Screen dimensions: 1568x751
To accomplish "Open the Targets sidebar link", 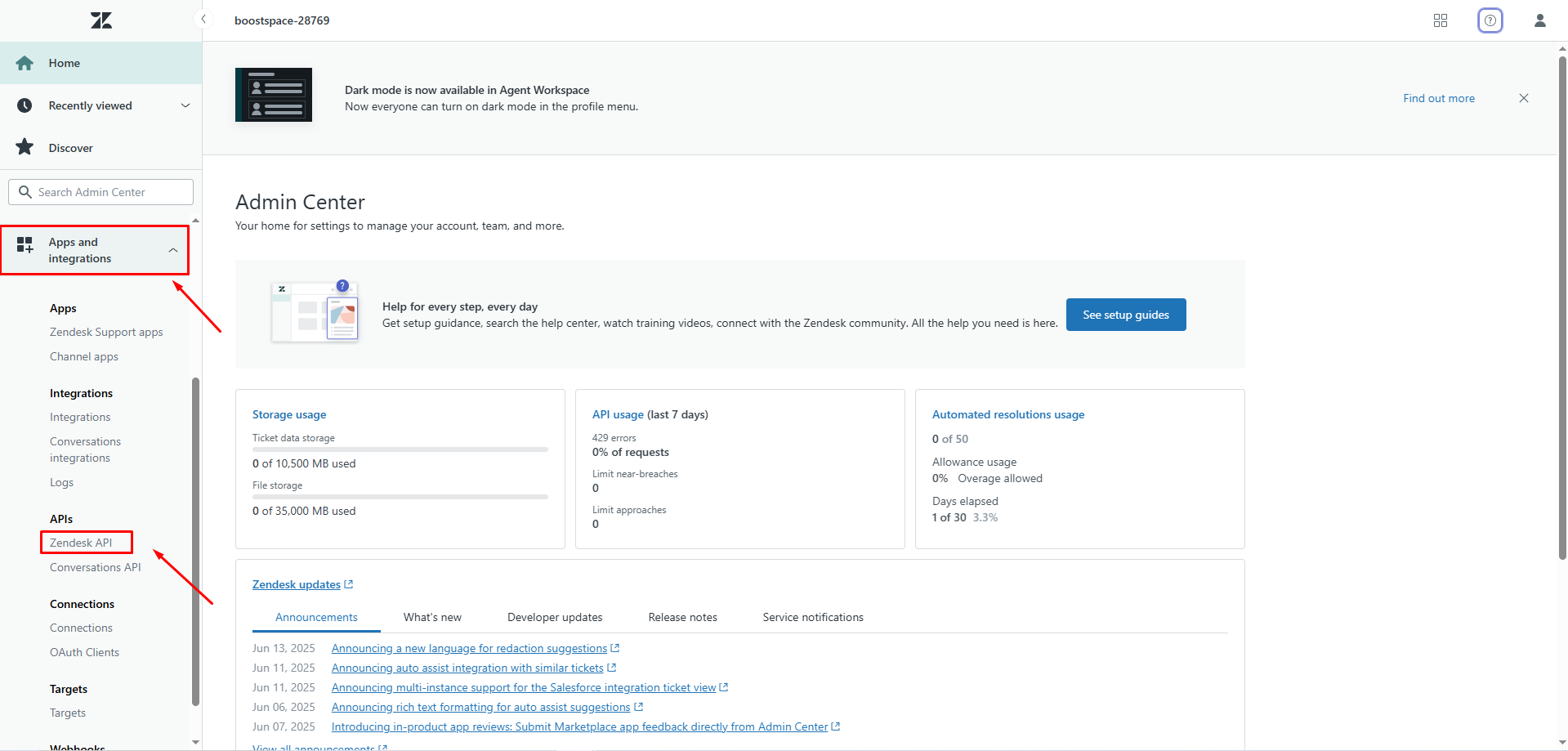I will (68, 713).
